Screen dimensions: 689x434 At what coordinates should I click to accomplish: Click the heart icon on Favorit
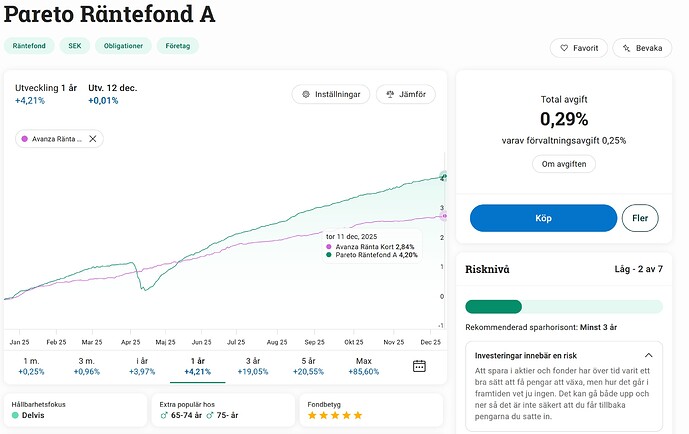564,48
